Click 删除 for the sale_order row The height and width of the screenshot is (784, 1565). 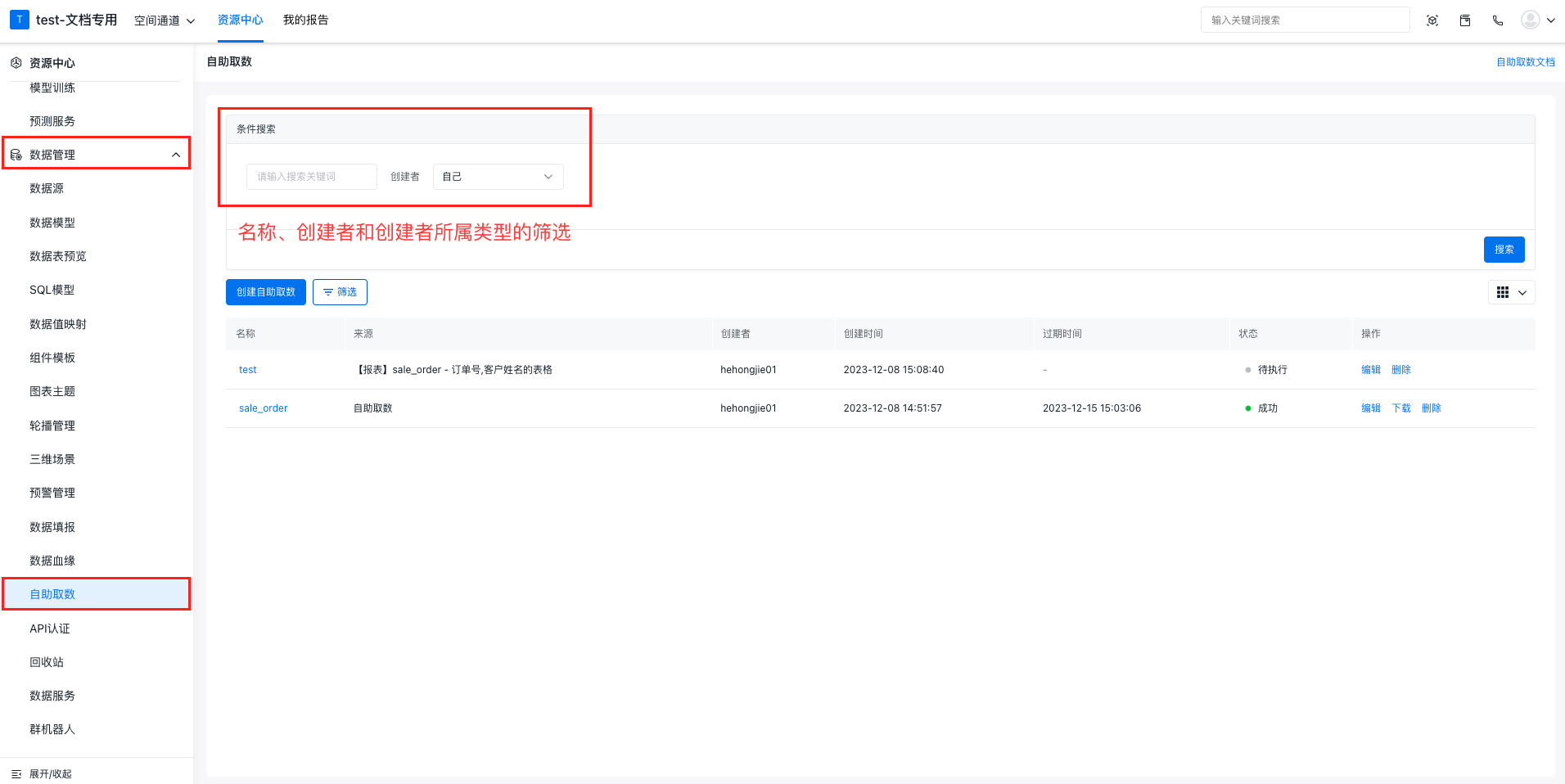pos(1432,408)
